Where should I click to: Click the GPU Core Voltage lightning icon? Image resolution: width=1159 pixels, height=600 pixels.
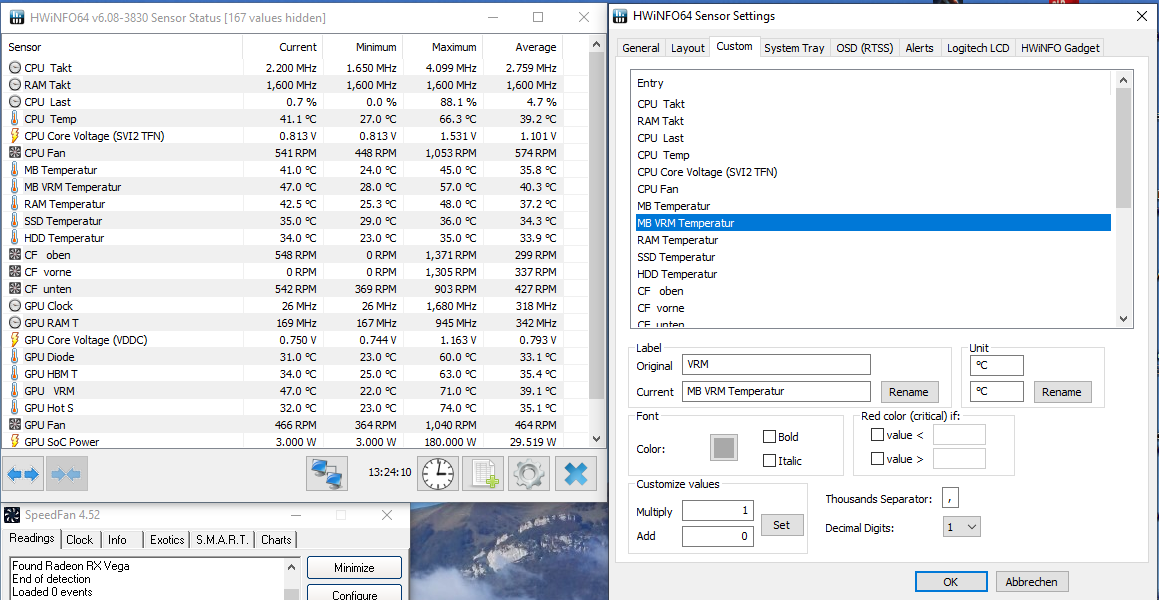click(15, 340)
